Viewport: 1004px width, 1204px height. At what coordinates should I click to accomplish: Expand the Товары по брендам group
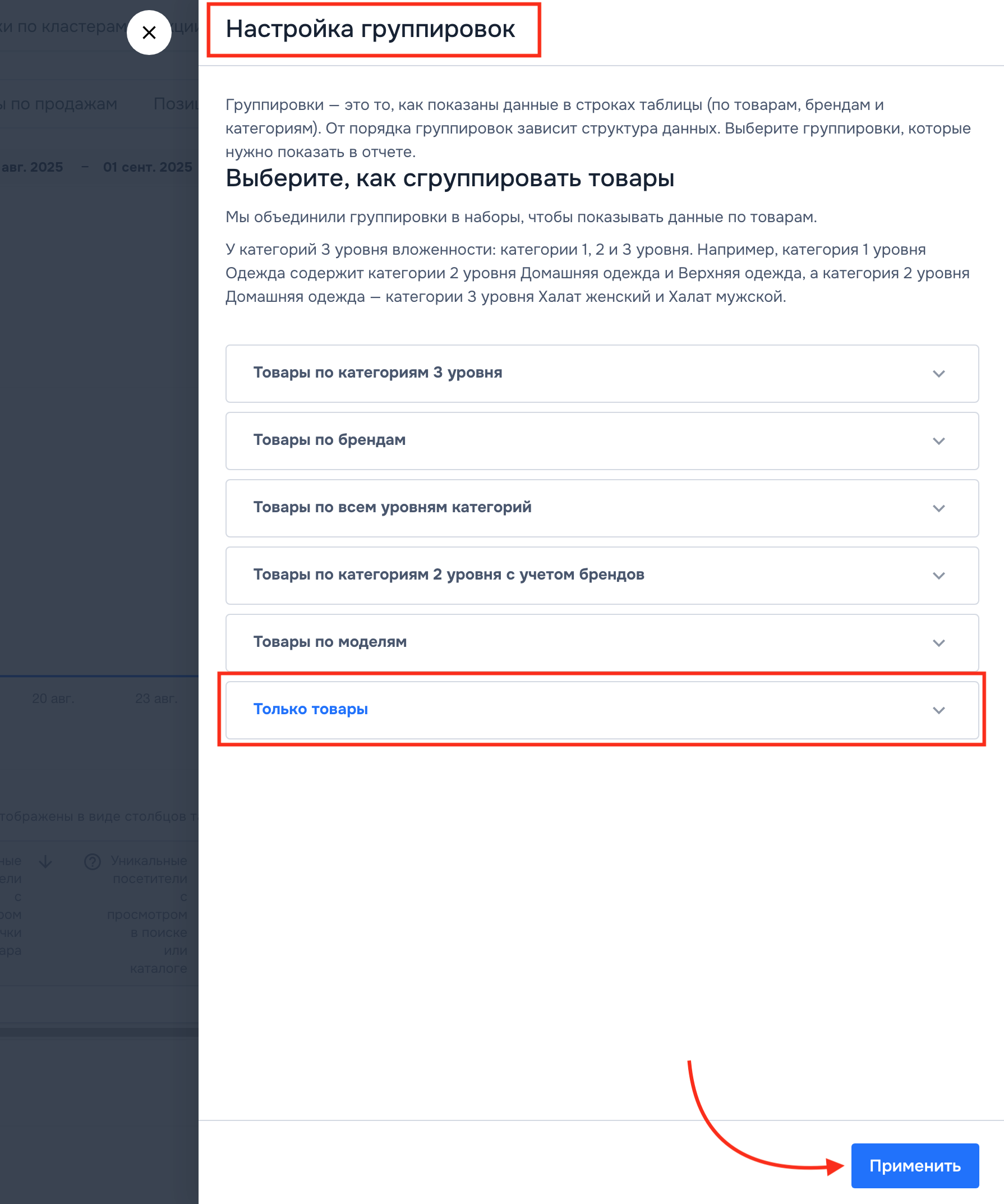[938, 441]
